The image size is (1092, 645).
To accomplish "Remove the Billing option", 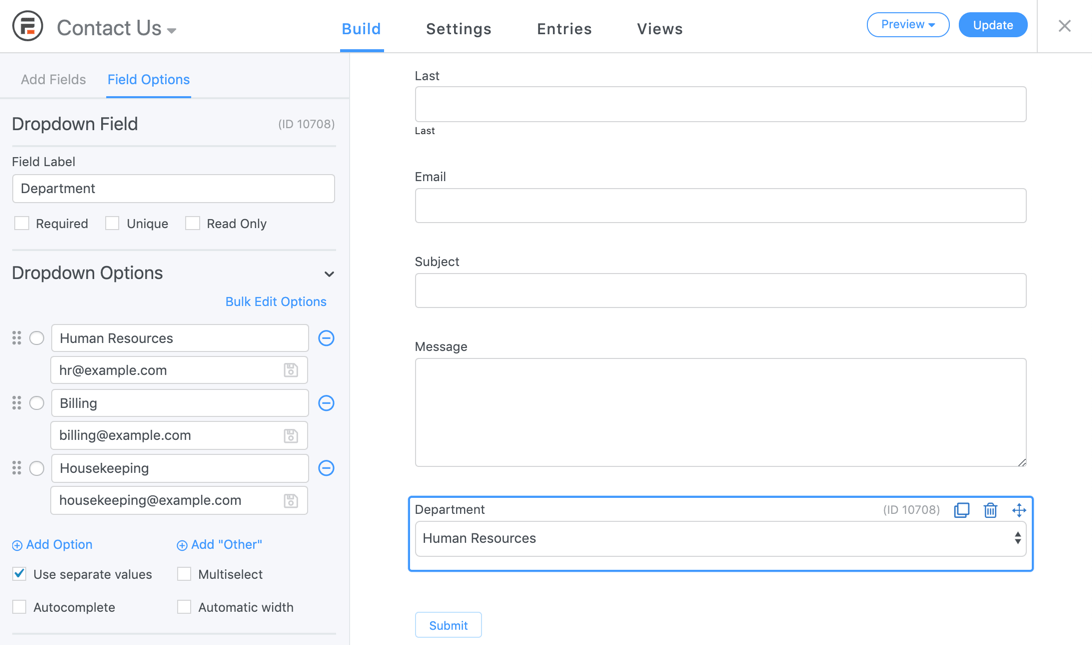I will (x=326, y=403).
